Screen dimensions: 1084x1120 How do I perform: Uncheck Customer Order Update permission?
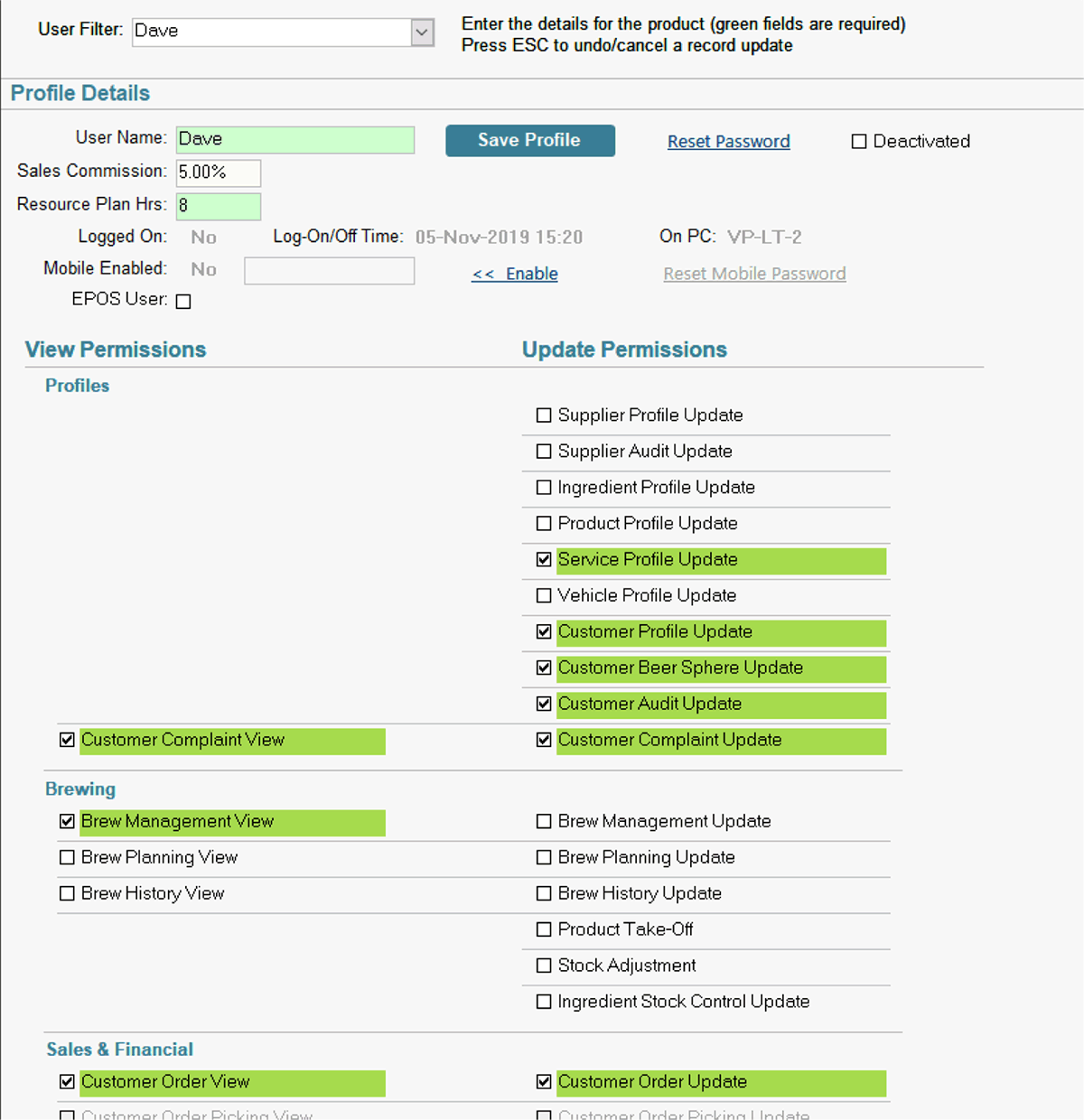point(543,1081)
